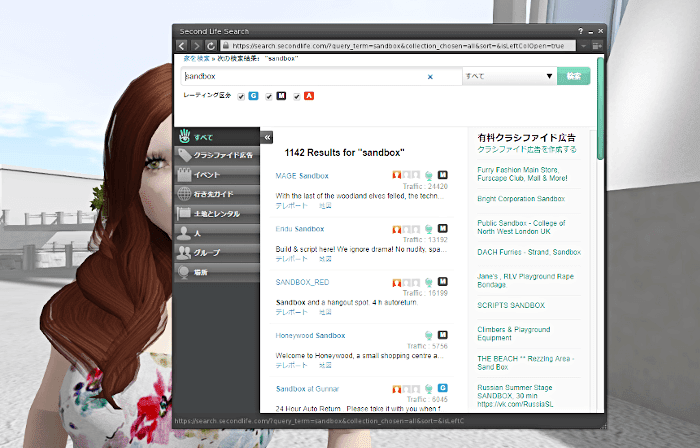The height and width of the screenshot is (448, 700).
Task: Click the green 検索 search button
Action: click(x=574, y=76)
